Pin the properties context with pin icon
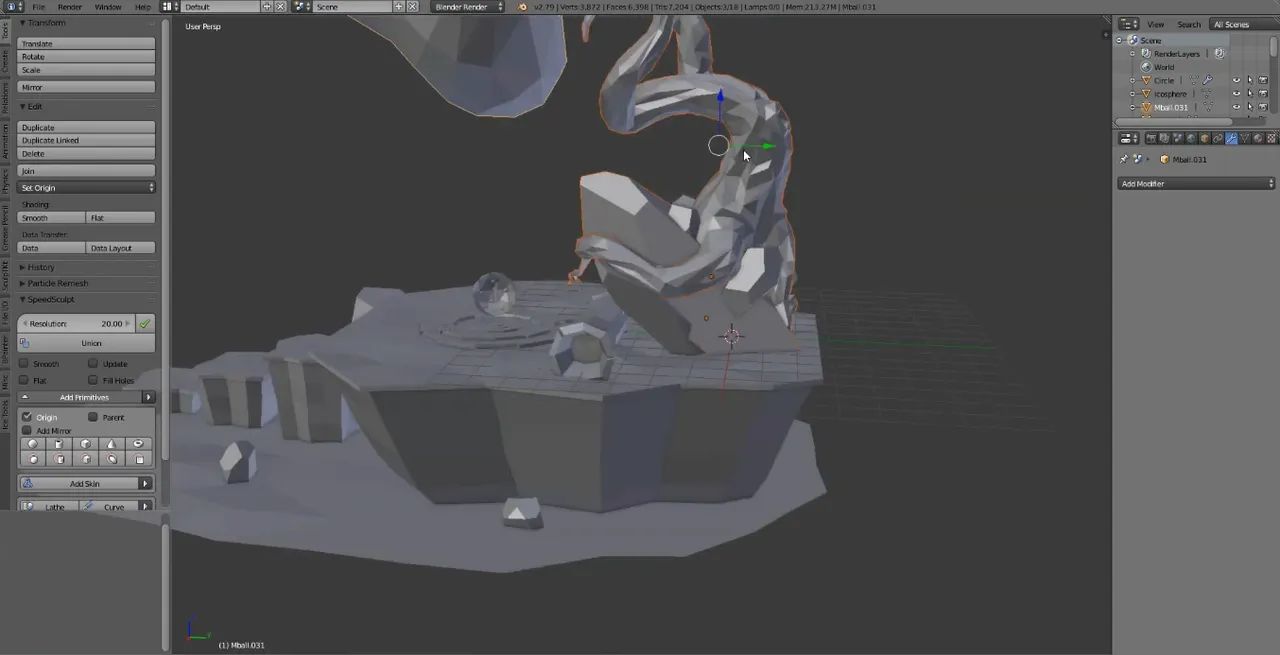Screen dimensions: 1280x655 pyautogui.click(x=1123, y=159)
